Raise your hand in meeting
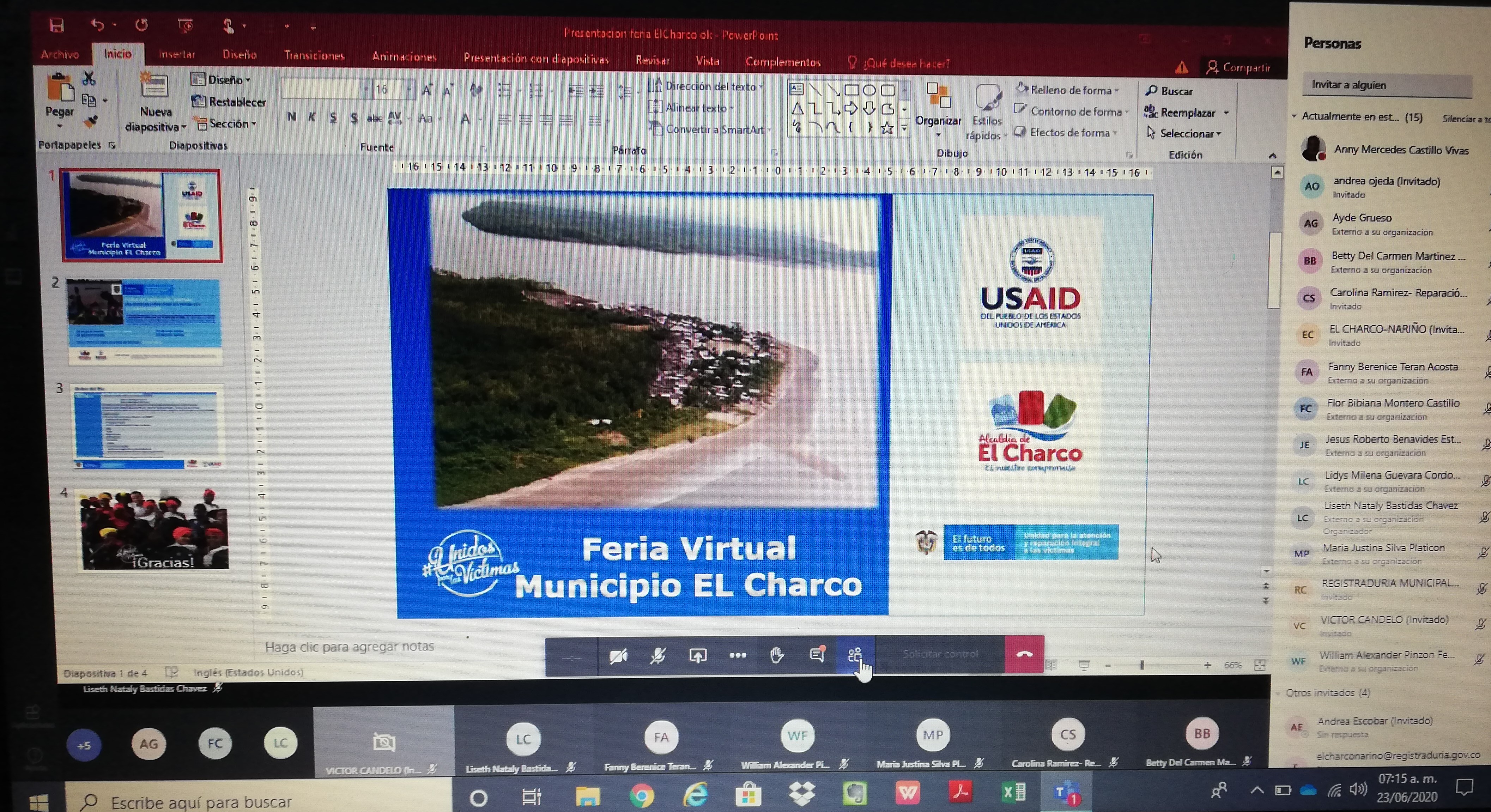Image resolution: width=1491 pixels, height=812 pixels. 777,655
